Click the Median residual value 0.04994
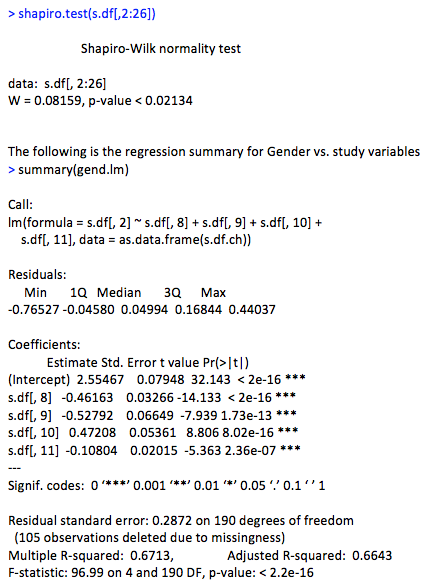428x586 pixels. 144,309
